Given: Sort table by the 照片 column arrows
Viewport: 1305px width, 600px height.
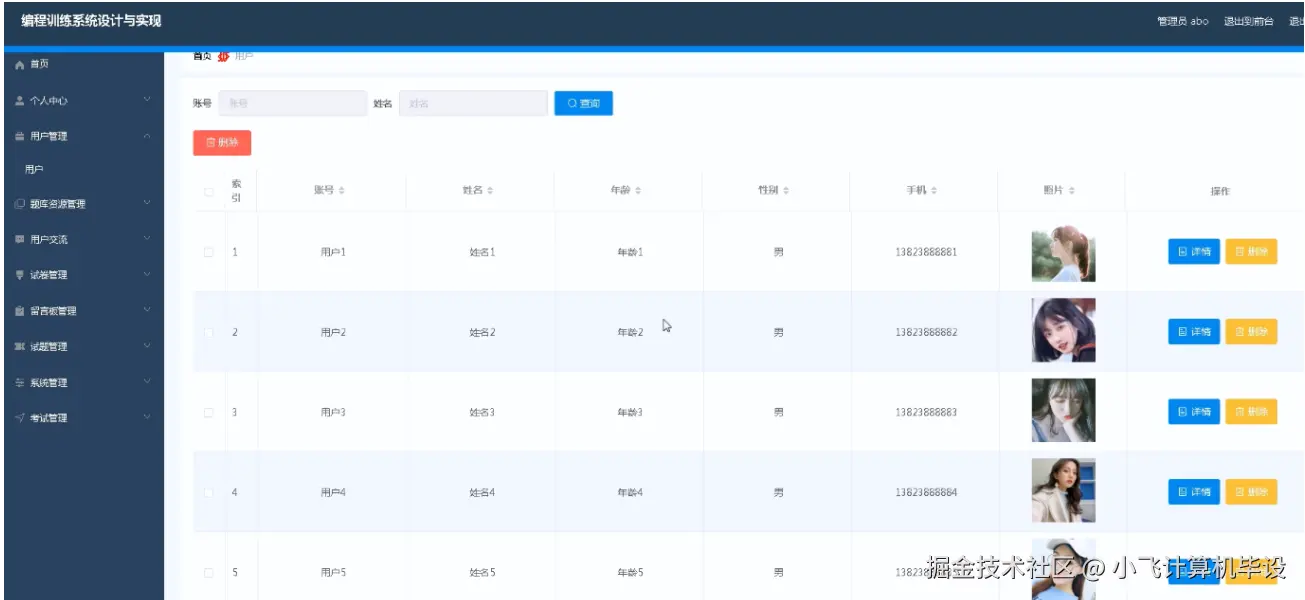Looking at the screenshot, I should (1072, 190).
